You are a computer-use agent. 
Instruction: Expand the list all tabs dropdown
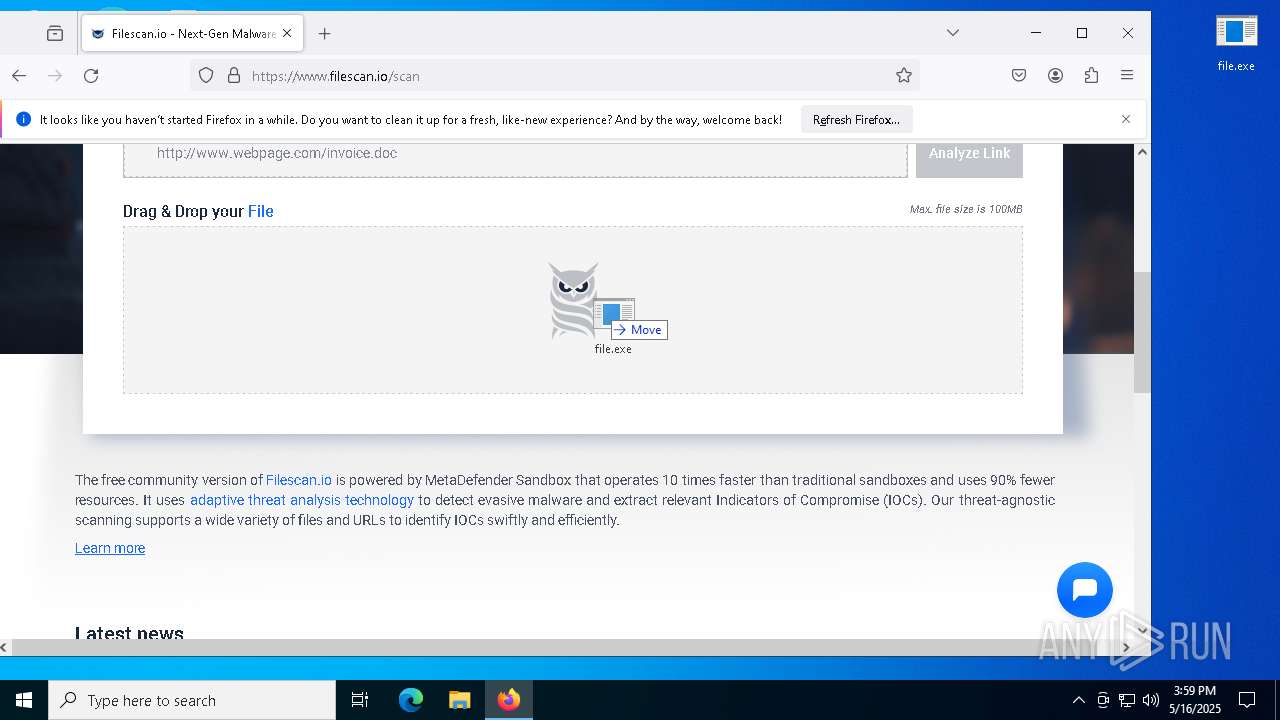[953, 33]
